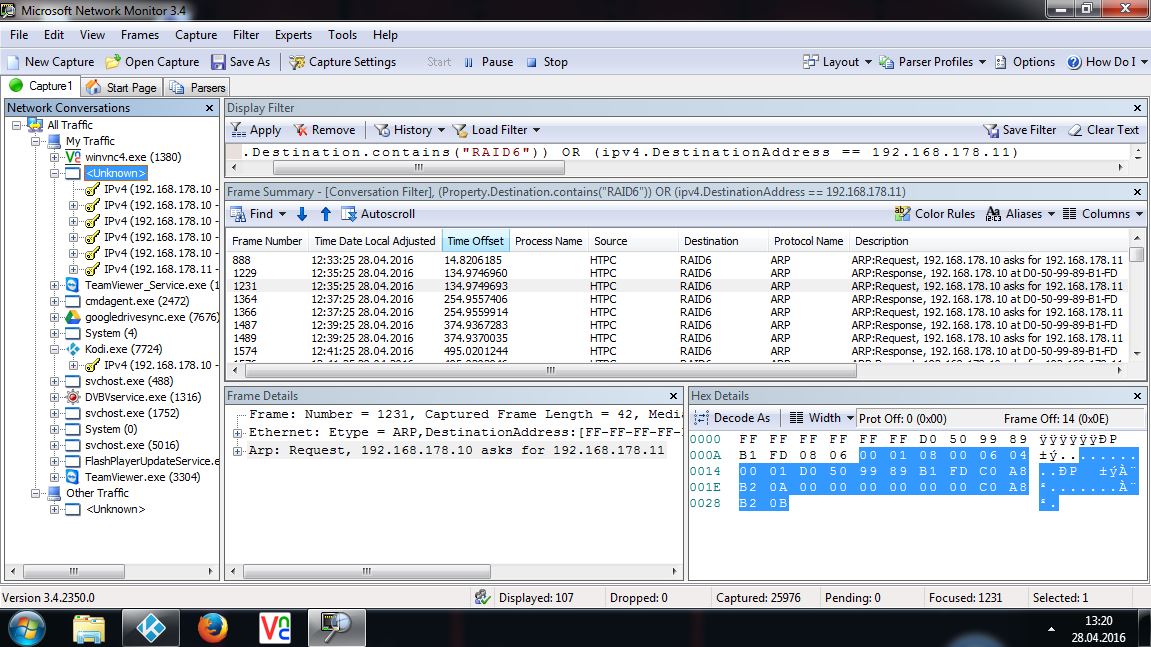Stop the capture
This screenshot has height=647, width=1151.
point(548,62)
